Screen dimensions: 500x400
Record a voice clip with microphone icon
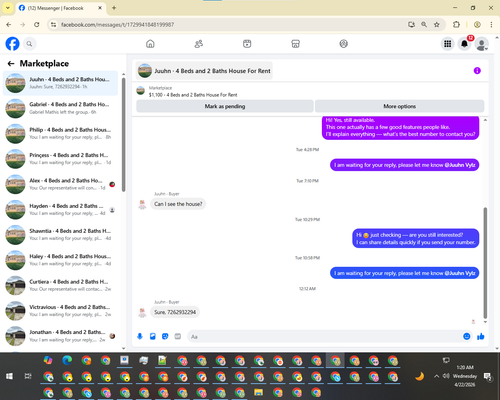(x=140, y=336)
